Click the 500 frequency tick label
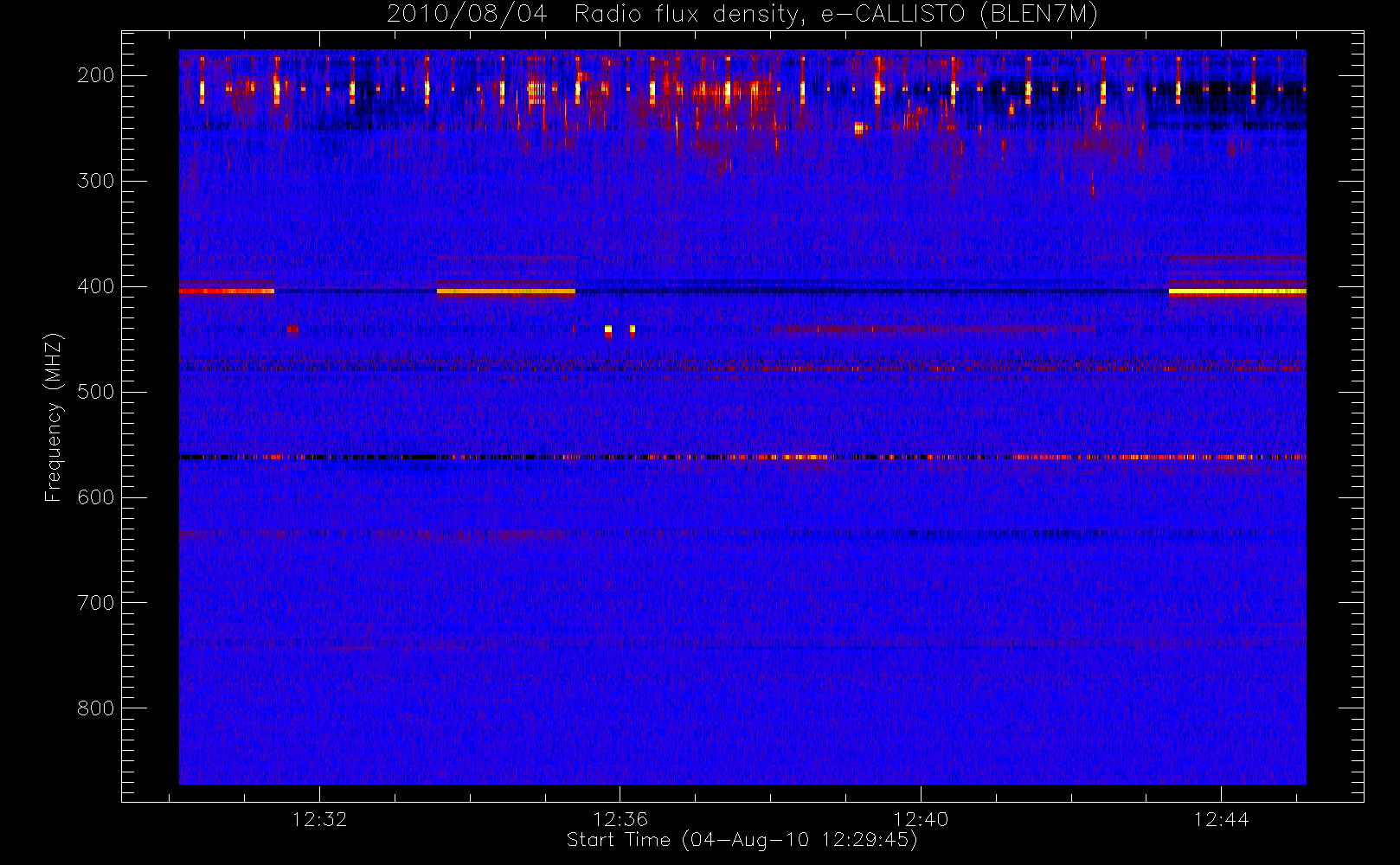Screen dimensions: 1400x865 point(96,392)
